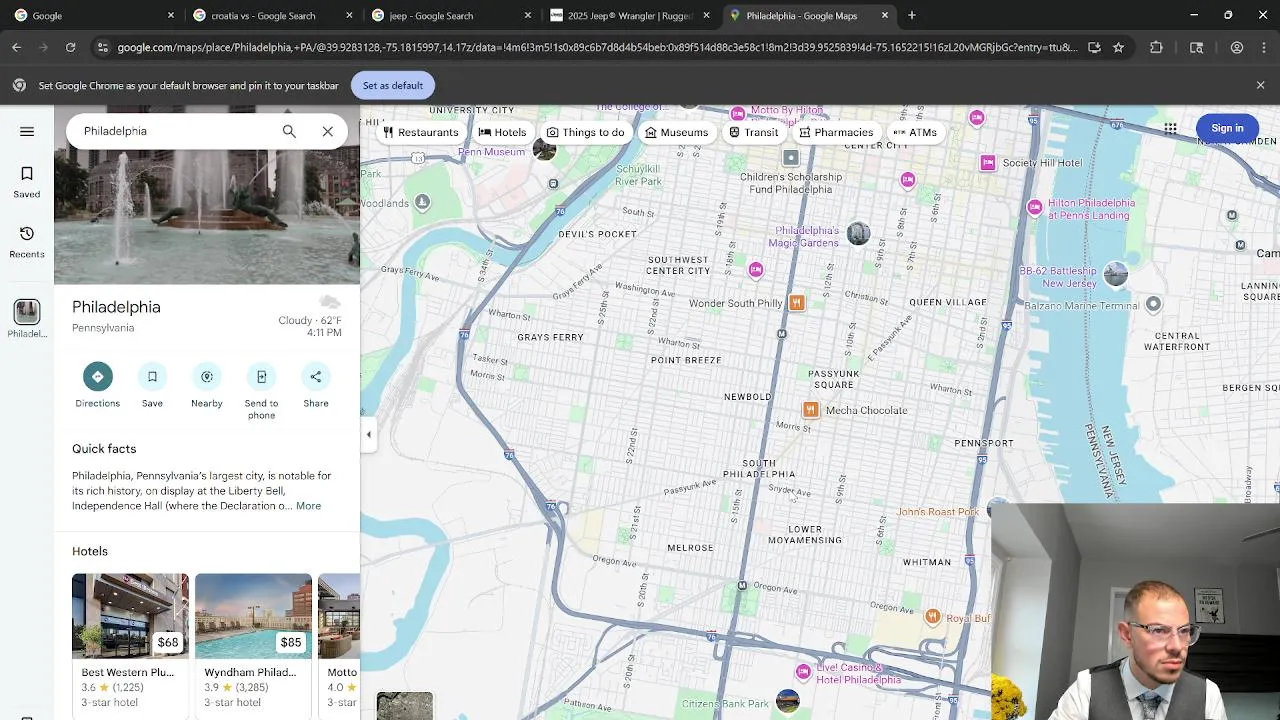Click the Citizens Bank Park marker
The height and width of the screenshot is (720, 1280).
[x=788, y=701]
